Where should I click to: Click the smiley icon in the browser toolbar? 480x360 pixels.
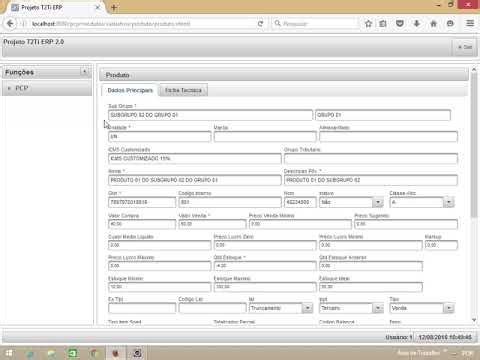click(x=450, y=24)
